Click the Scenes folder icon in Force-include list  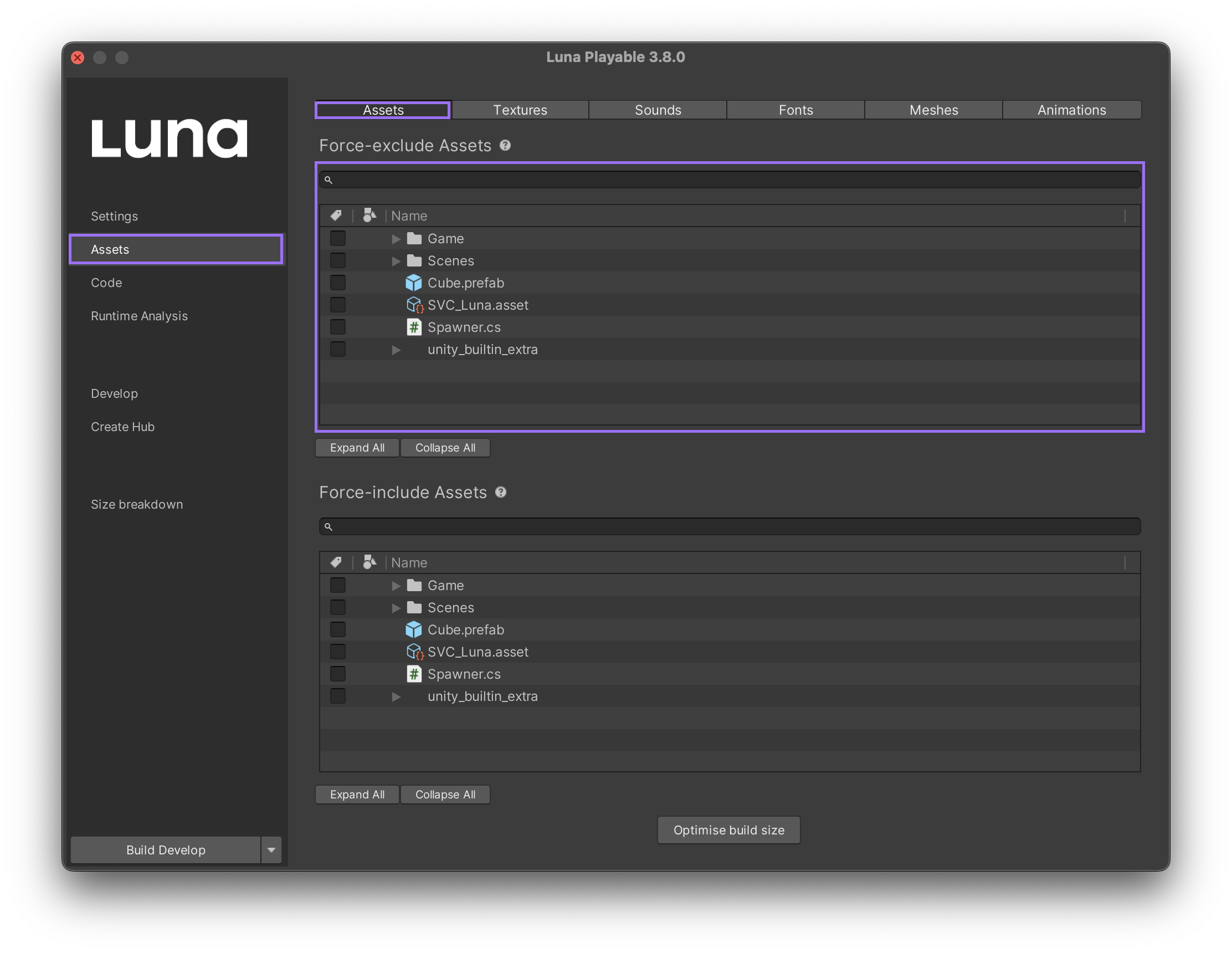pyautogui.click(x=414, y=608)
